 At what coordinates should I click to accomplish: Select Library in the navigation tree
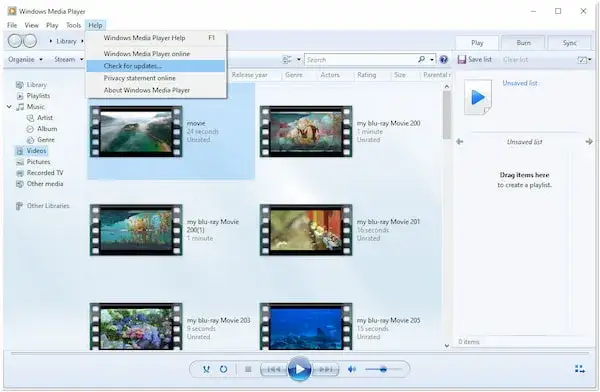31,85
